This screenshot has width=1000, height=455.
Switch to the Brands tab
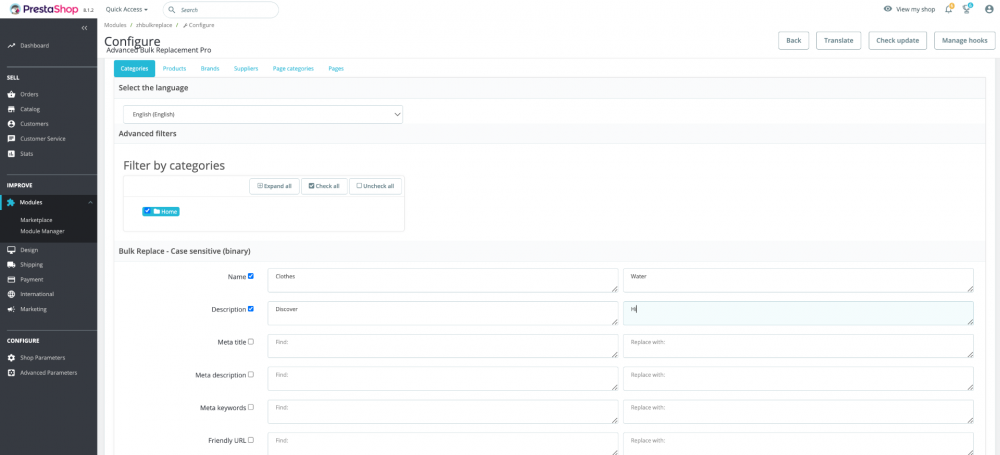(210, 68)
